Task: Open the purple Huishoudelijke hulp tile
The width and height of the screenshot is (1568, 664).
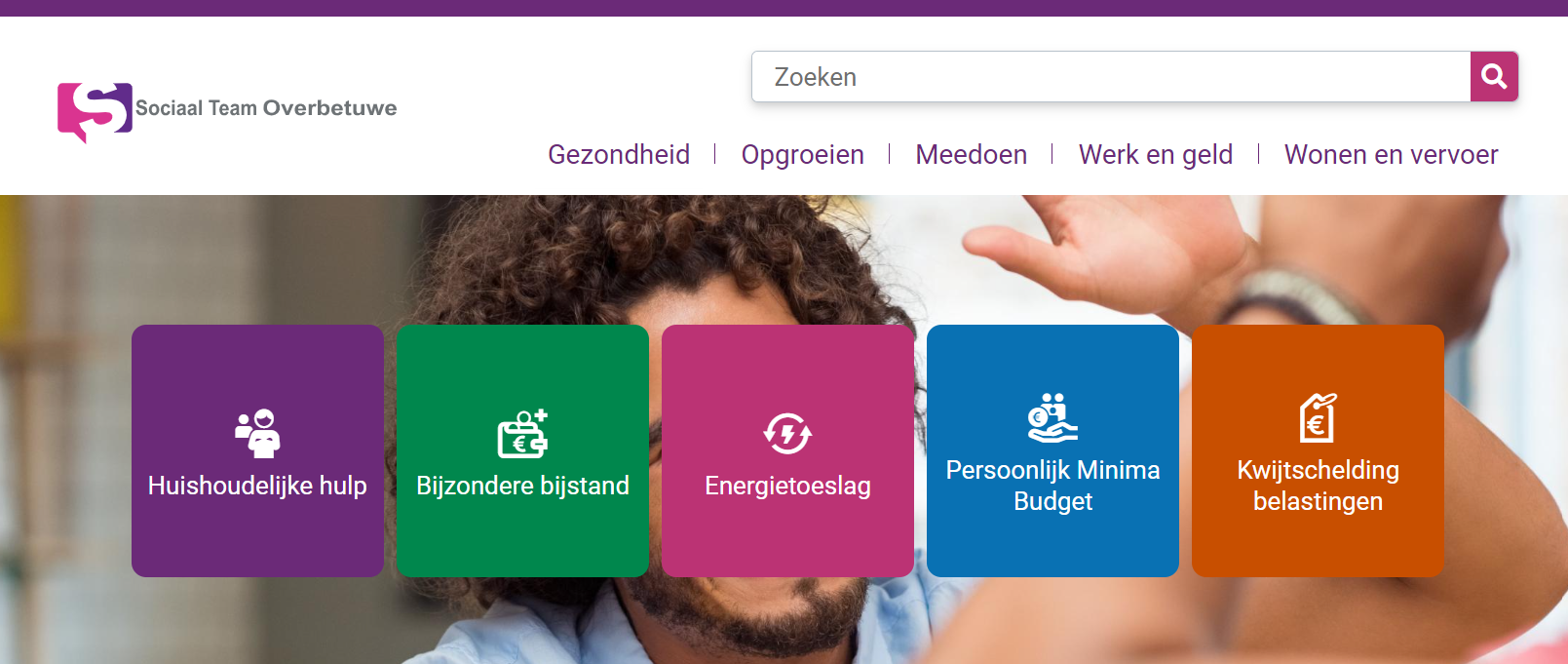Action: [x=257, y=450]
